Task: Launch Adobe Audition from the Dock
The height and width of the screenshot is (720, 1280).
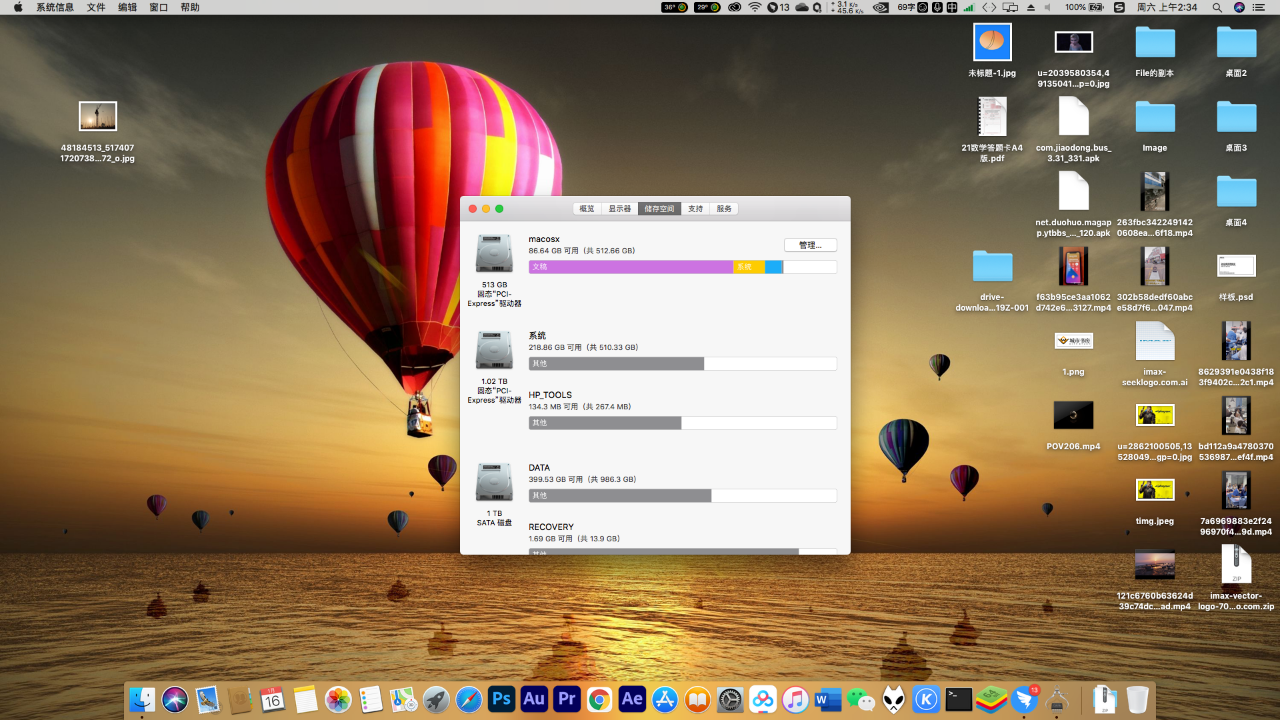Action: pos(534,699)
